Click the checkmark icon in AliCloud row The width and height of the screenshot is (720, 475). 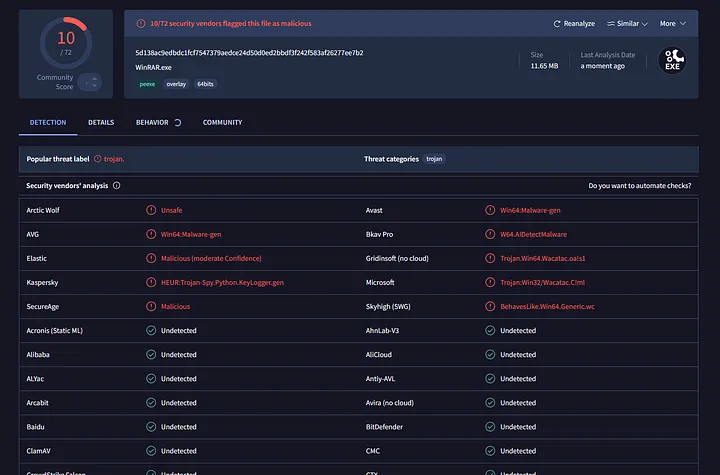(490, 355)
